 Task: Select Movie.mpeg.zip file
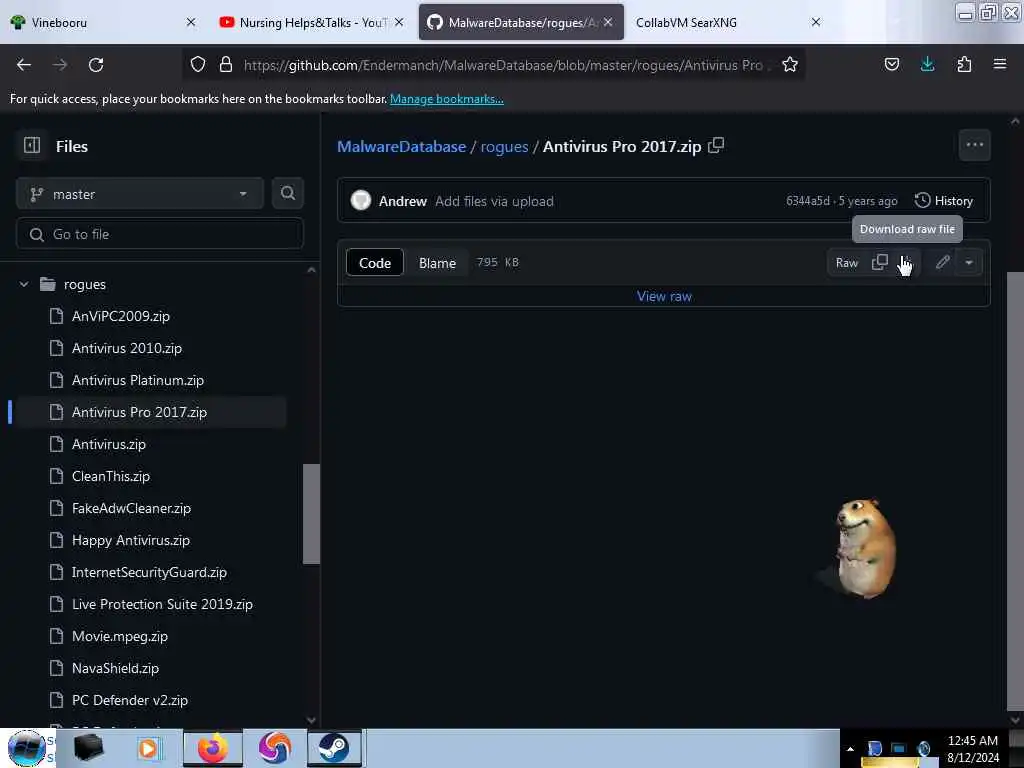120,636
